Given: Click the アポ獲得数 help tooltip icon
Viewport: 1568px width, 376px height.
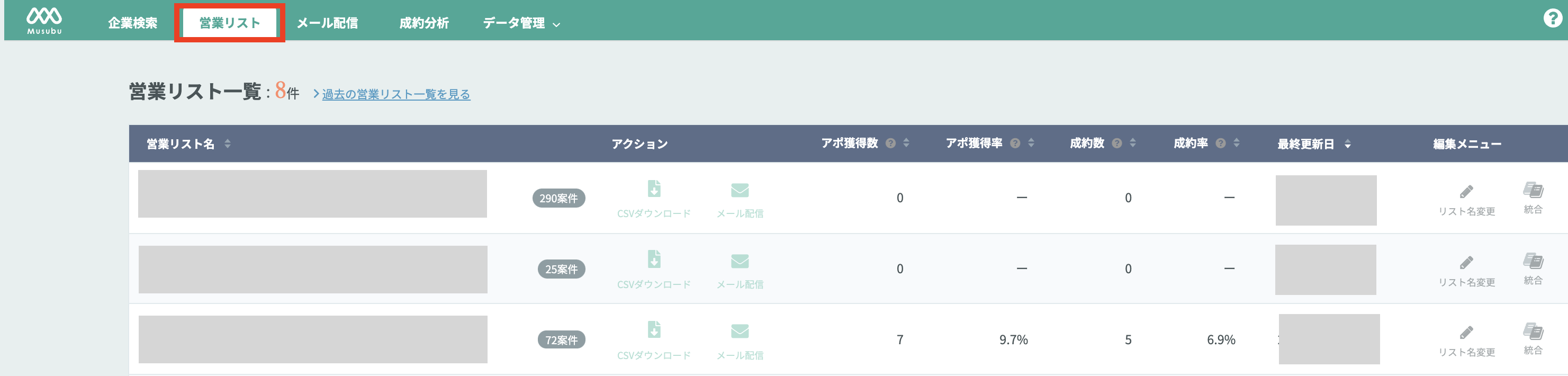Looking at the screenshot, I should pos(890,144).
